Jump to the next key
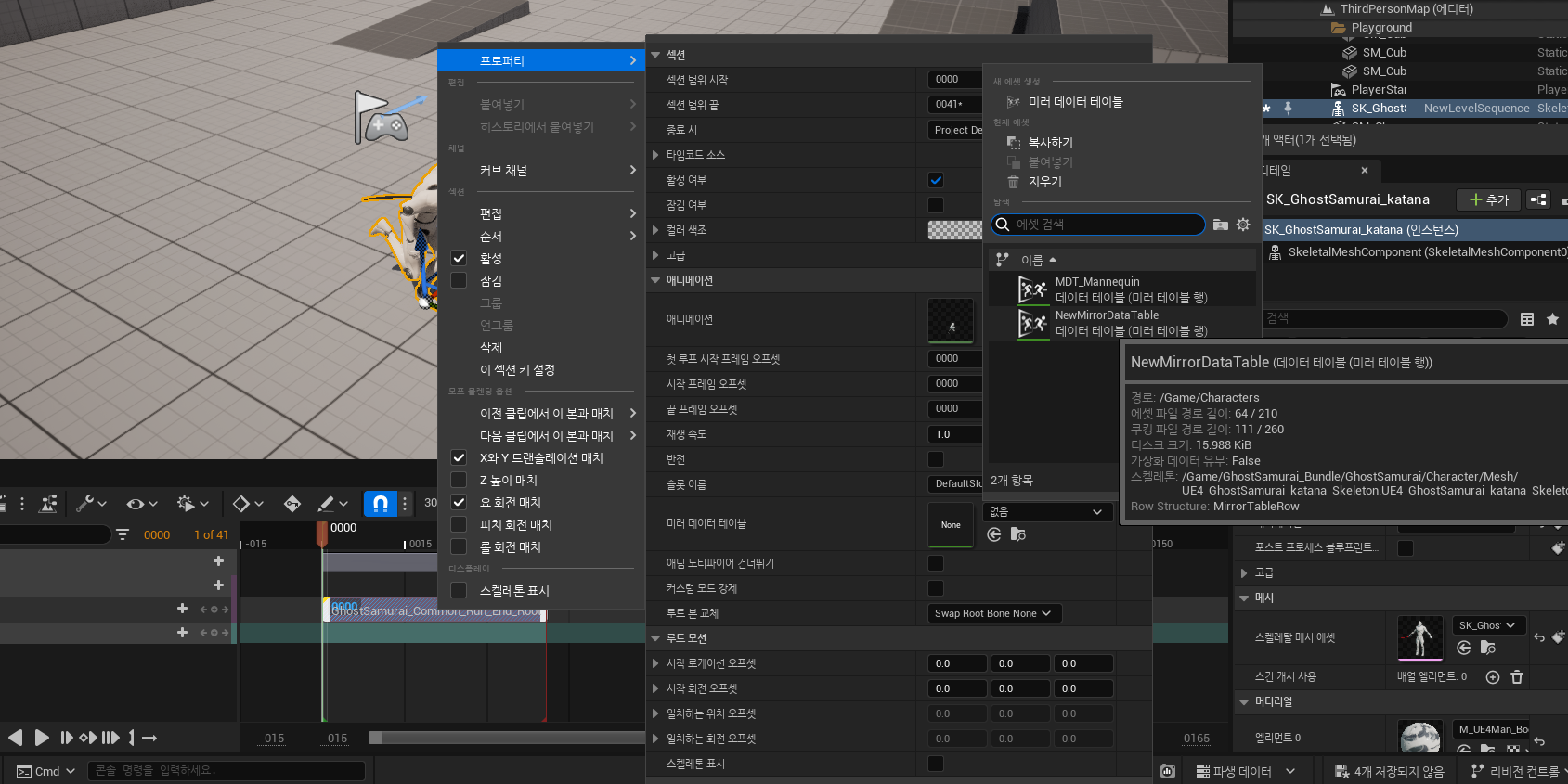 [88, 738]
